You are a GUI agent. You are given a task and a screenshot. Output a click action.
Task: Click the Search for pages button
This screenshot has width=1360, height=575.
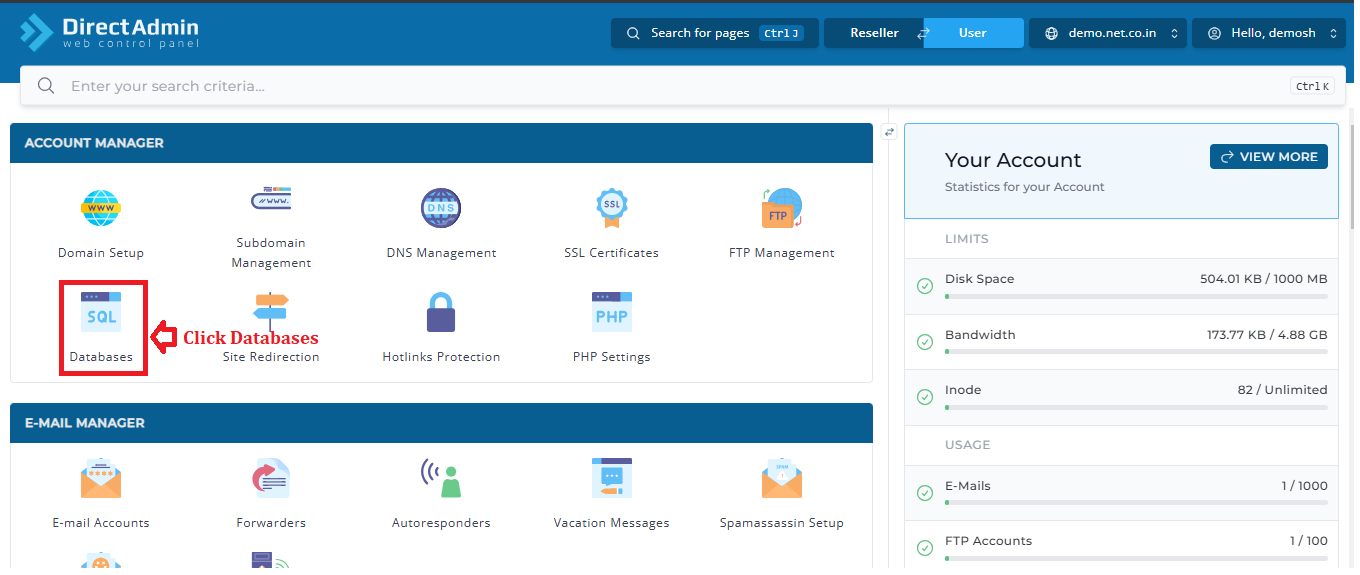coord(715,33)
